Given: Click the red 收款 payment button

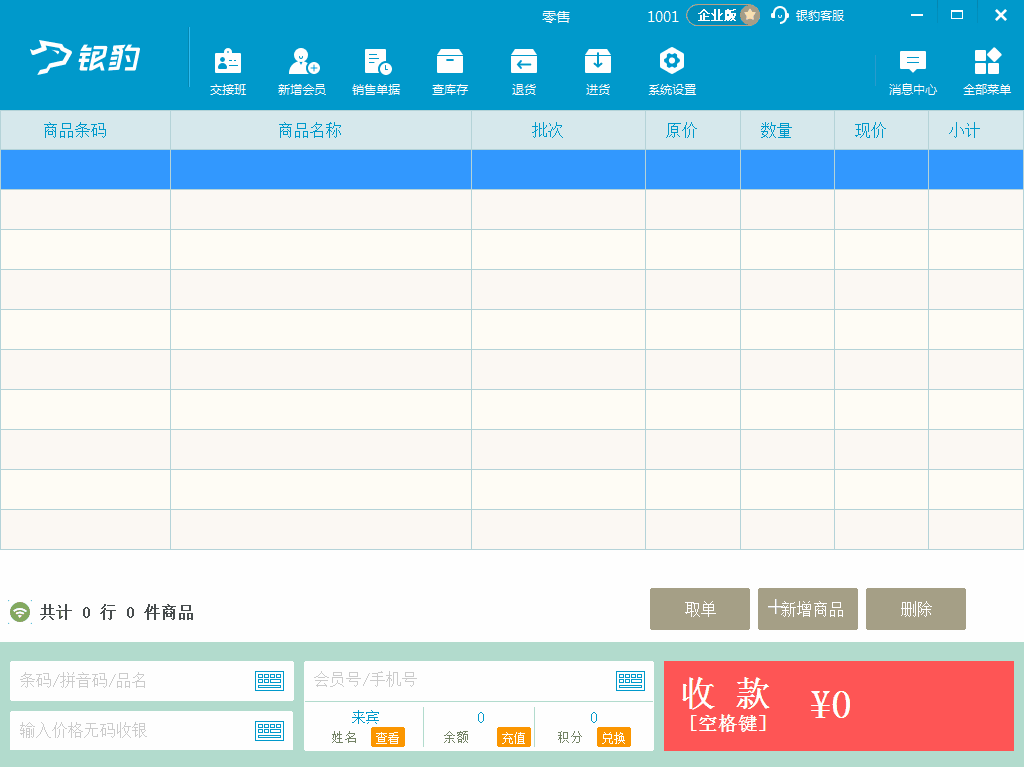Looking at the screenshot, I should (839, 706).
